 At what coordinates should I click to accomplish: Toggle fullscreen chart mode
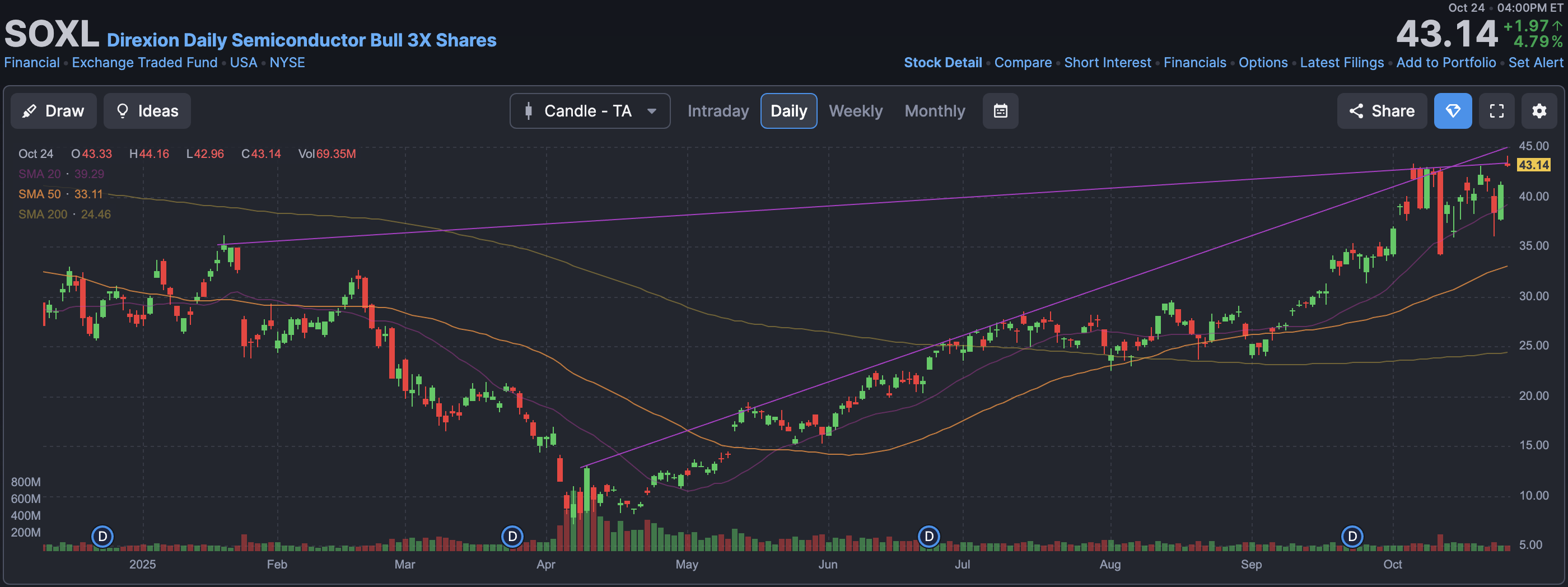point(1496,111)
